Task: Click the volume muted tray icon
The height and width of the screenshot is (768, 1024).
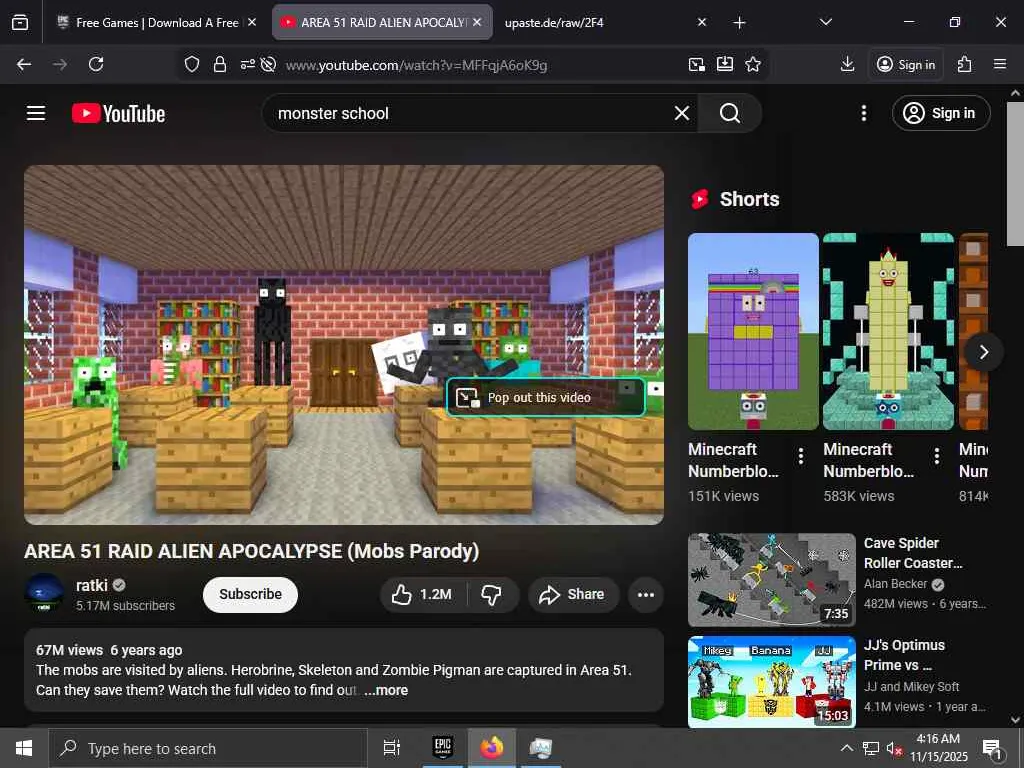Action: (893, 748)
